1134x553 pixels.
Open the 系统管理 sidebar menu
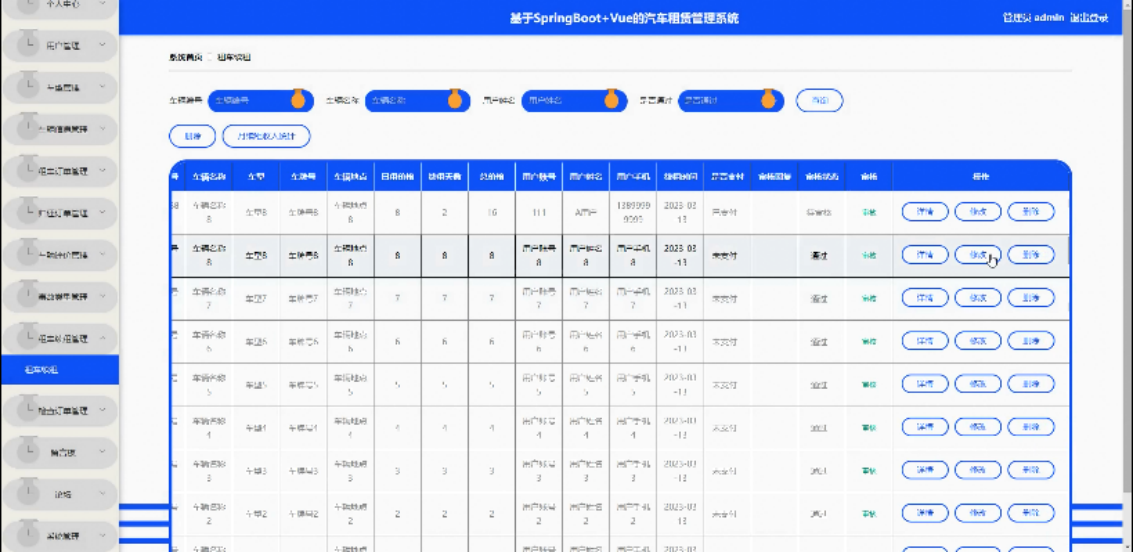[x=61, y=536]
